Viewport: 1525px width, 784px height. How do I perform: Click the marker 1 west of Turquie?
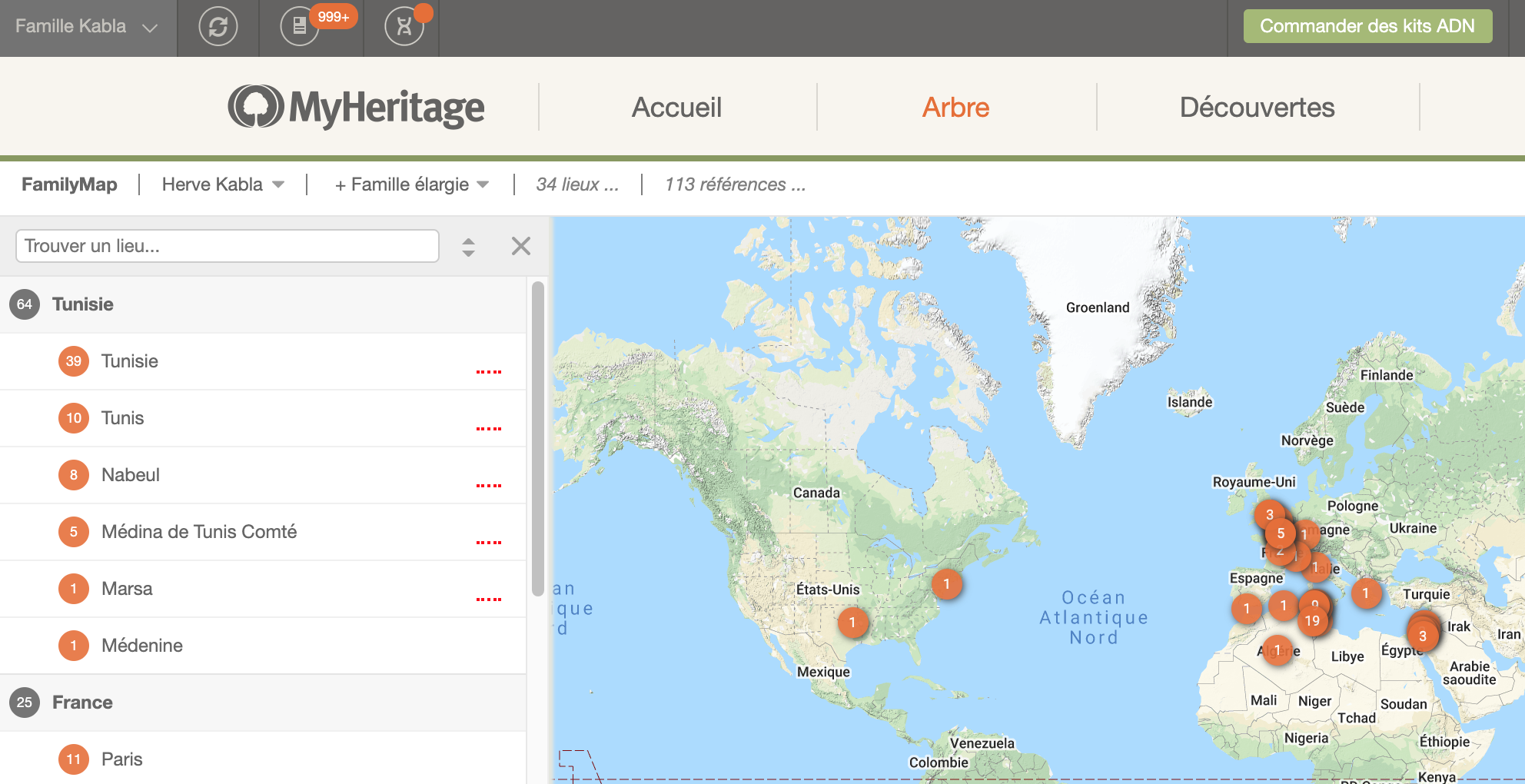pyautogui.click(x=1366, y=593)
